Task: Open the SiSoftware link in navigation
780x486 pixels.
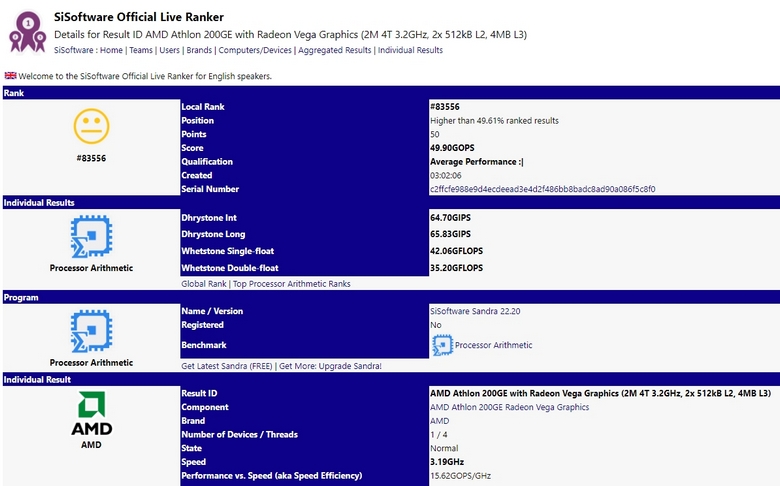Action: 74,50
